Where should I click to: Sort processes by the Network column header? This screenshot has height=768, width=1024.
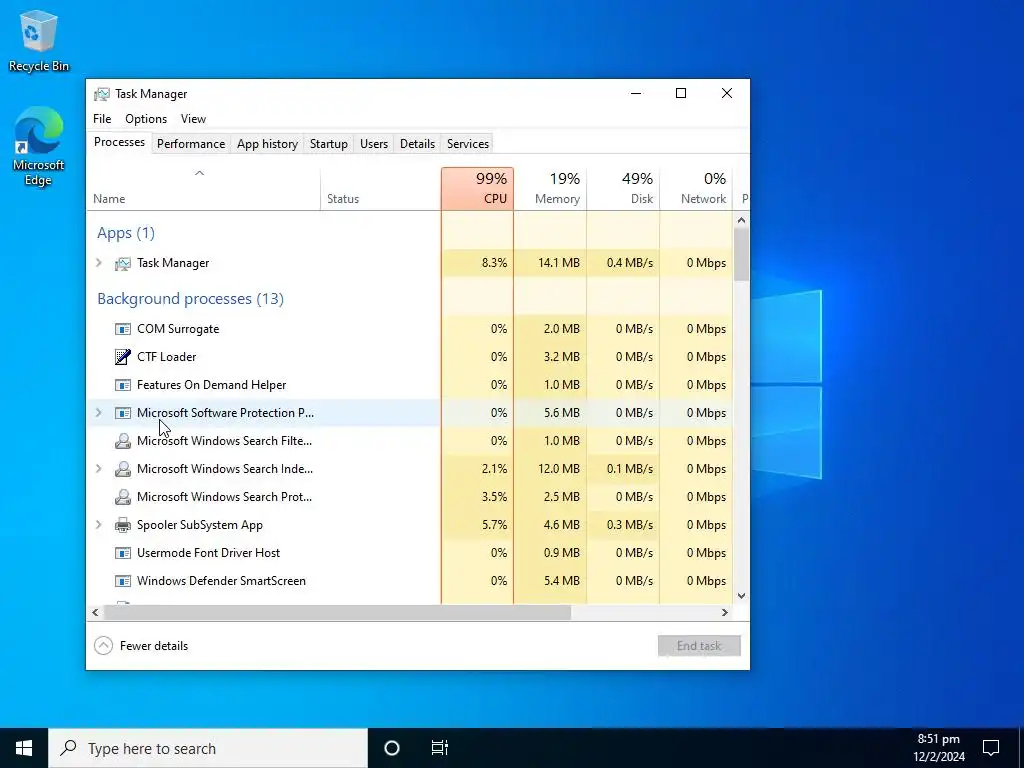click(696, 189)
